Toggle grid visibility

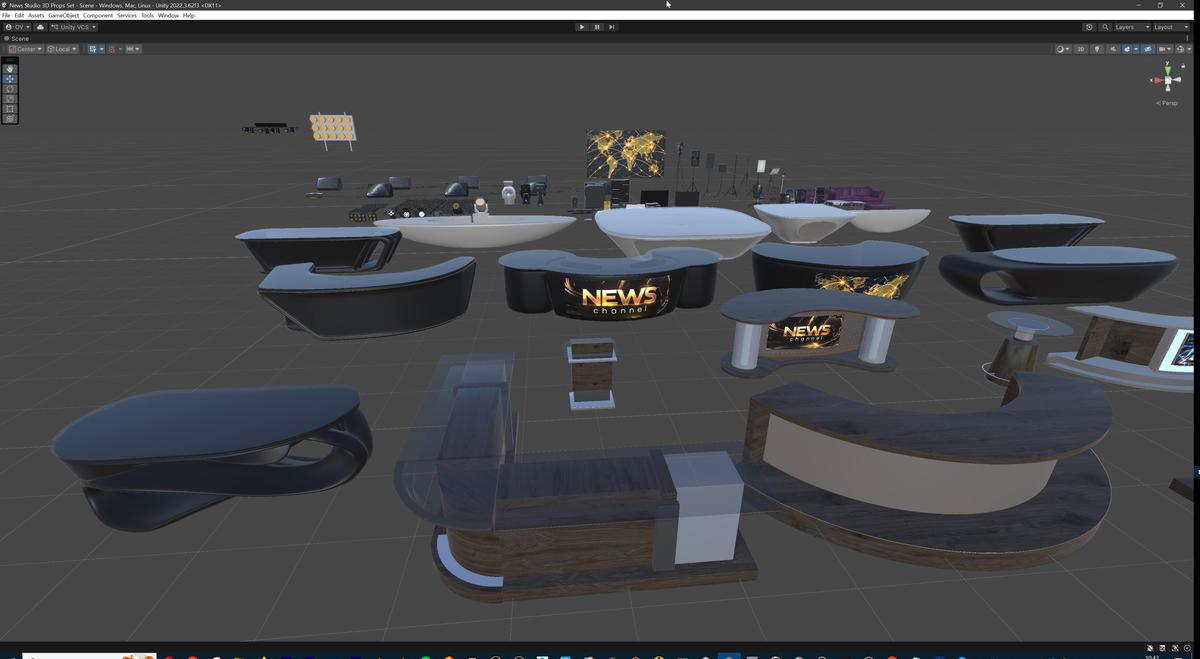click(93, 49)
